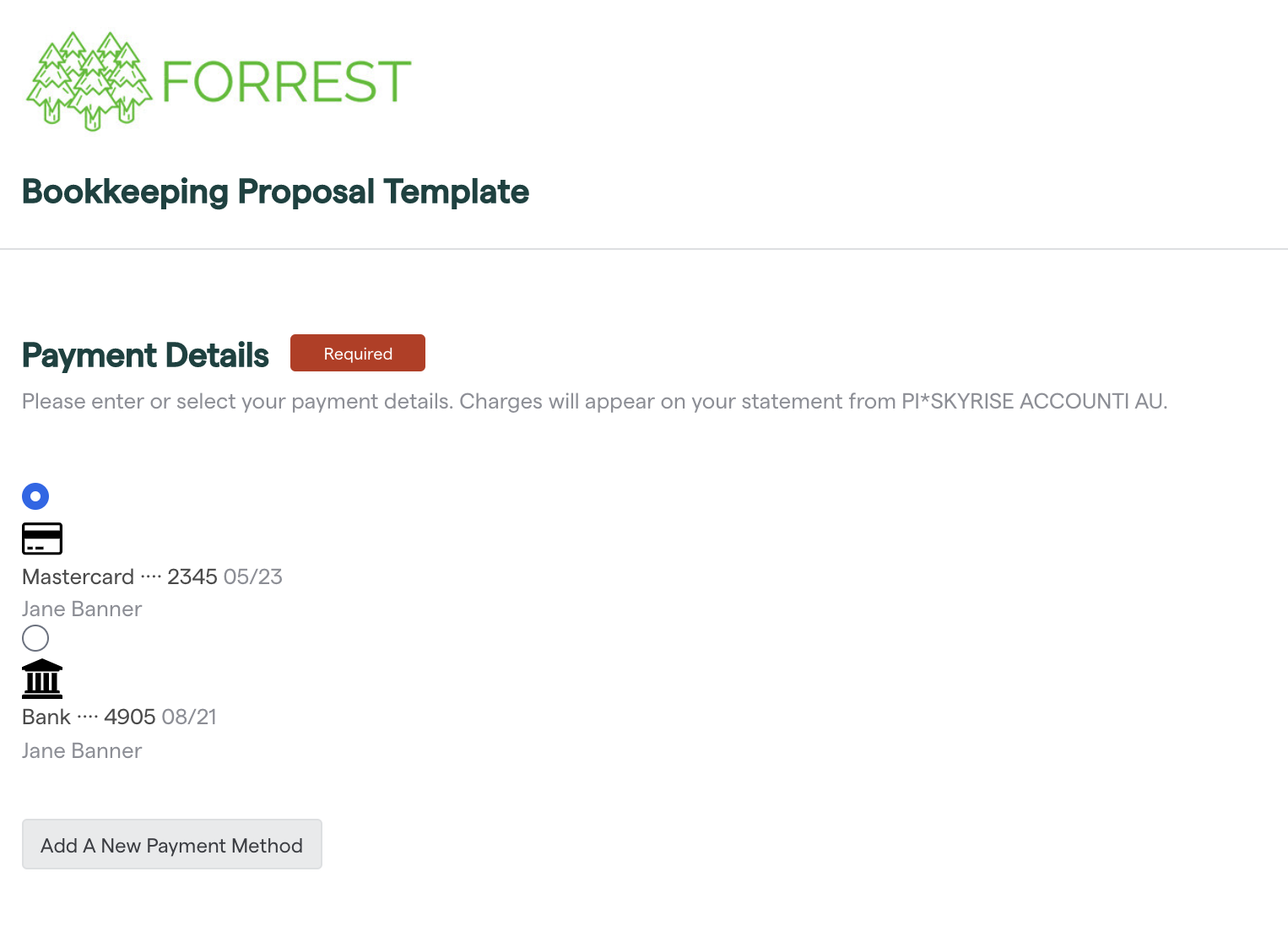Viewport: 1288px width, 942px height.
Task: Click Jane Banner name under Bank
Action: pyautogui.click(x=82, y=750)
